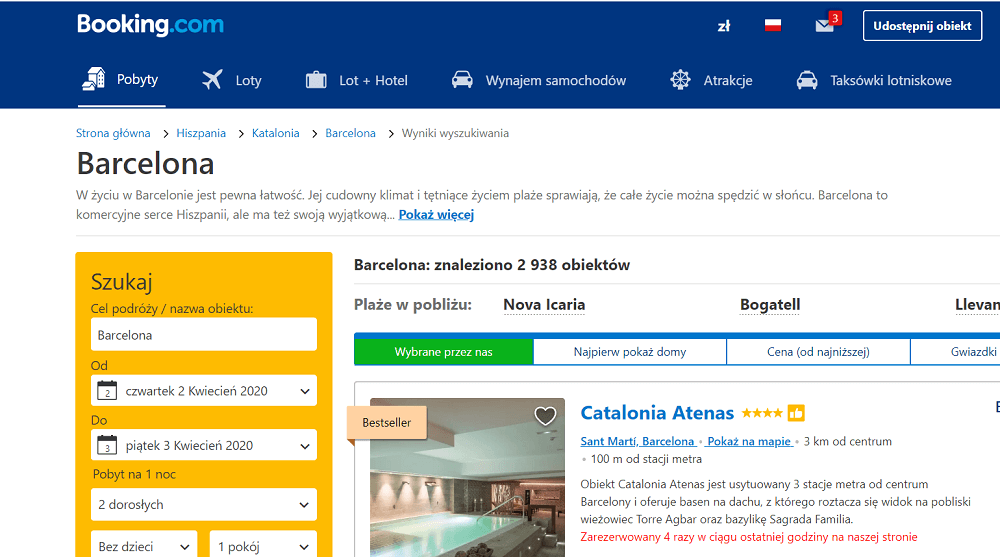Select Wynajem samochodów in navigation

coord(539,80)
